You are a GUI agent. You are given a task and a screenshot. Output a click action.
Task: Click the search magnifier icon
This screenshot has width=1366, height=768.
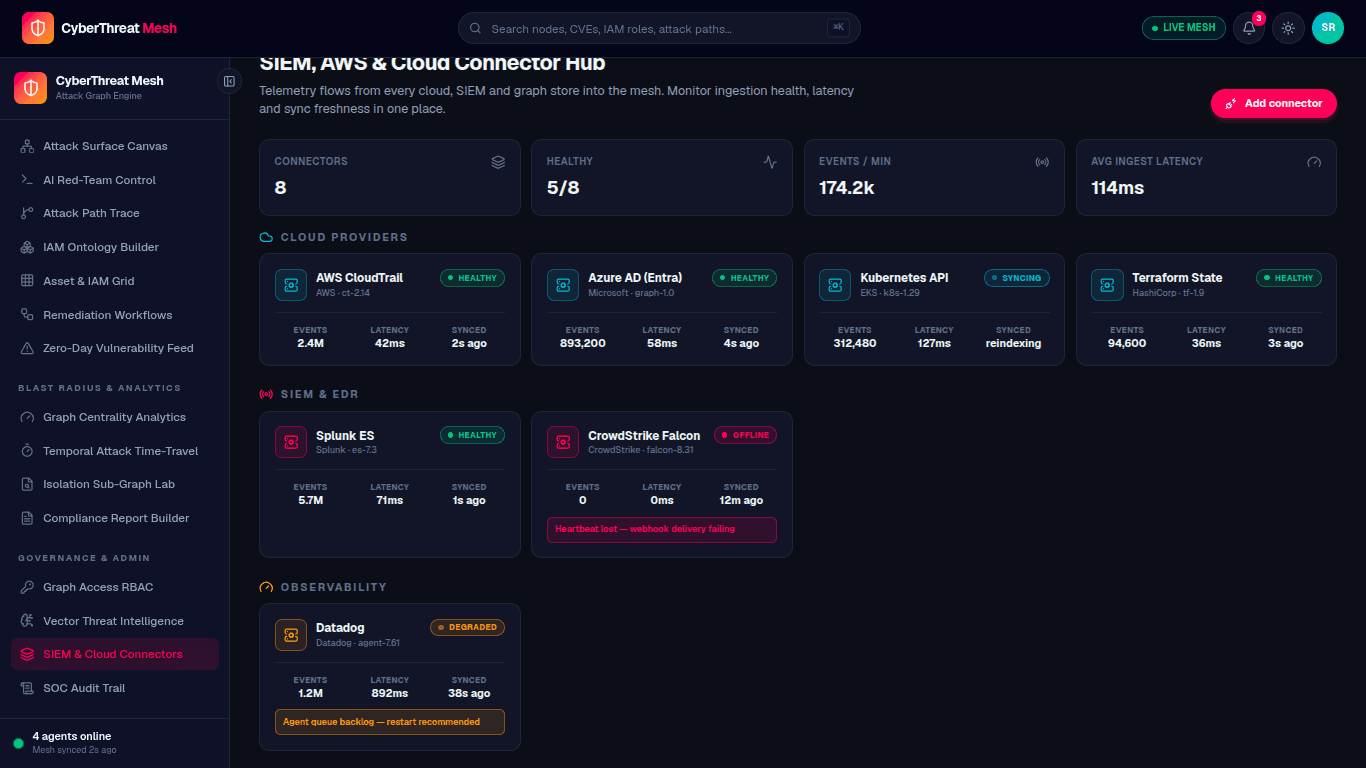[475, 29]
